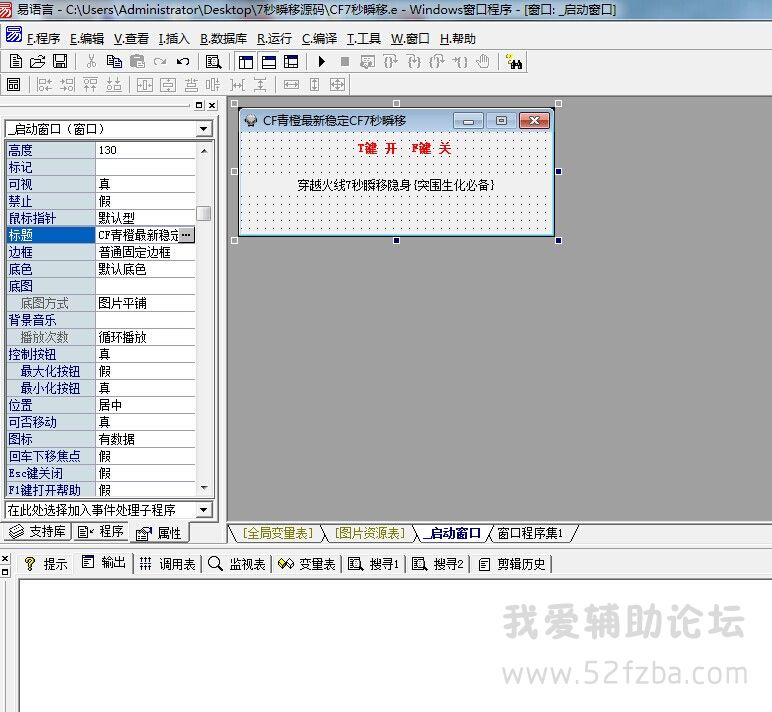Click the binoculars search icon
The height and width of the screenshot is (712, 772).
[x=515, y=62]
